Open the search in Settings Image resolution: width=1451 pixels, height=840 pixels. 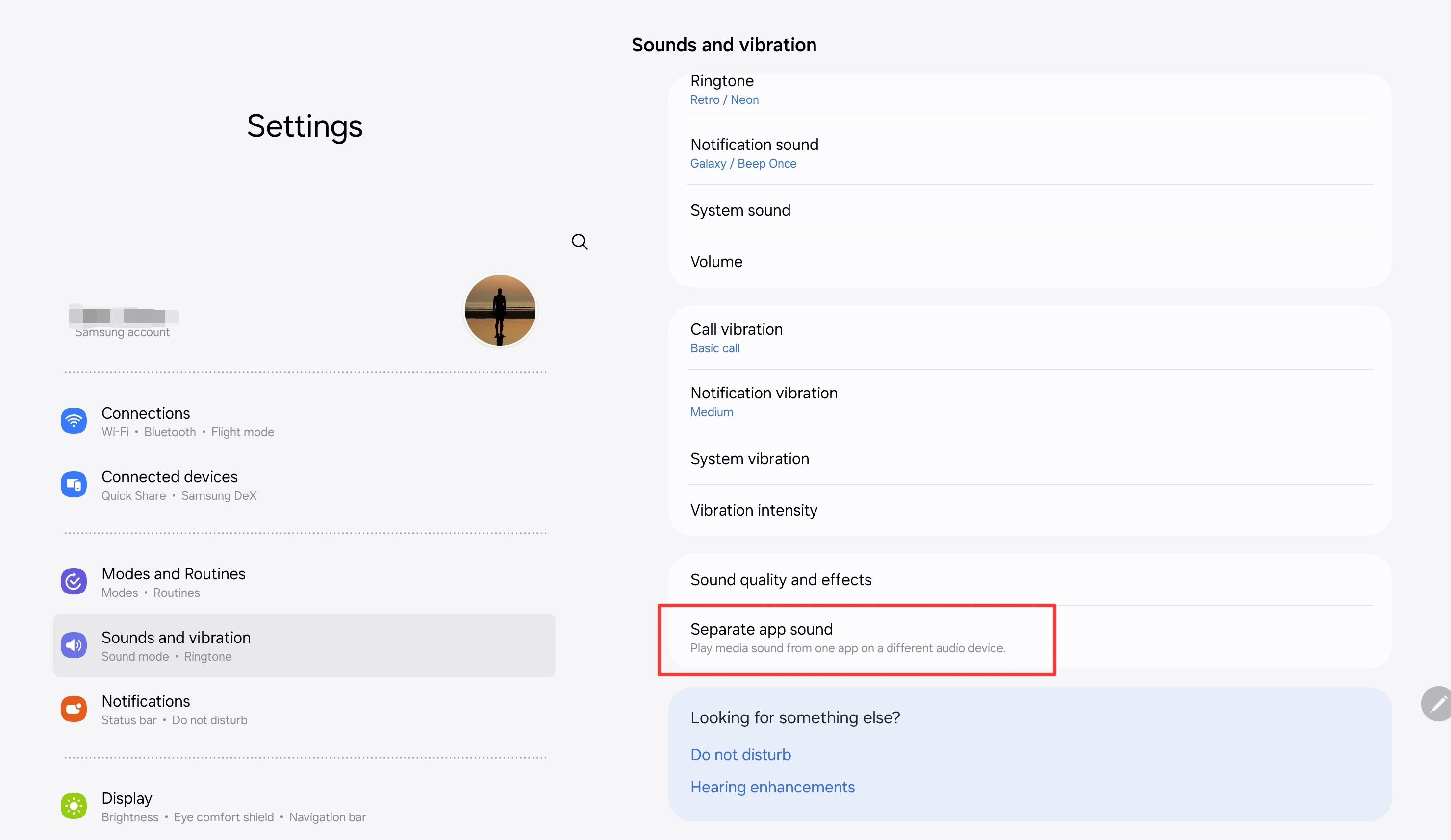(x=579, y=242)
